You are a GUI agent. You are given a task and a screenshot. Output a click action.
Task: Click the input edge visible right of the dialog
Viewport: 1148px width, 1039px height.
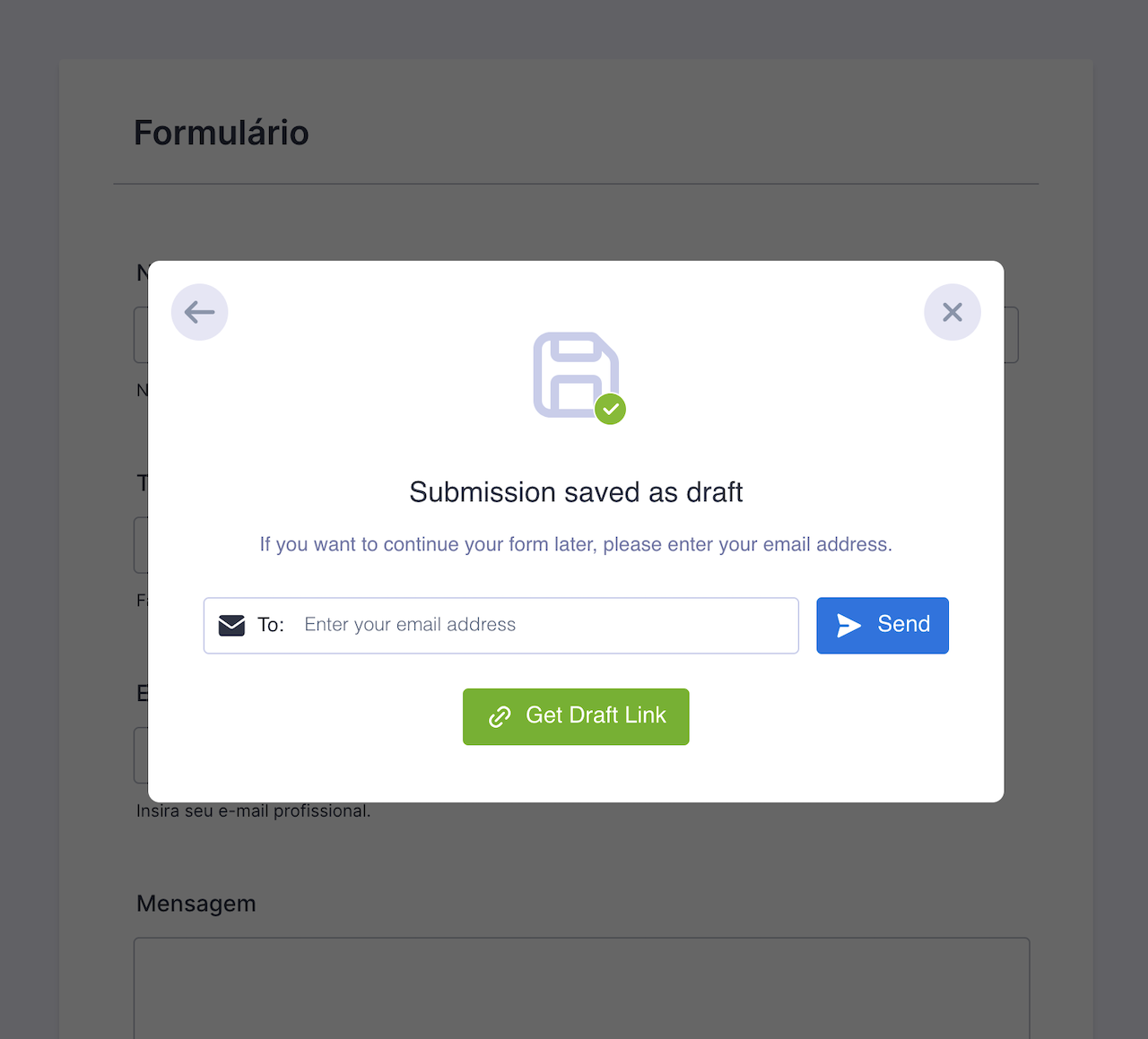(1012, 335)
